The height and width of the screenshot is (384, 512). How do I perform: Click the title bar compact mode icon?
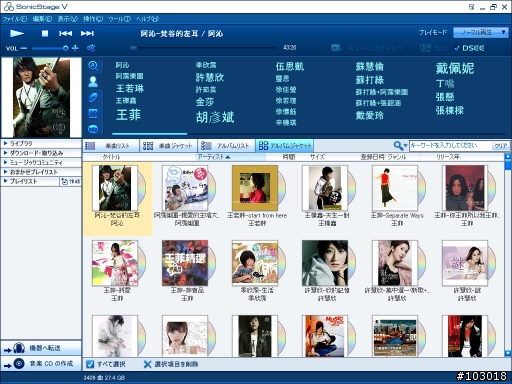(471, 7)
